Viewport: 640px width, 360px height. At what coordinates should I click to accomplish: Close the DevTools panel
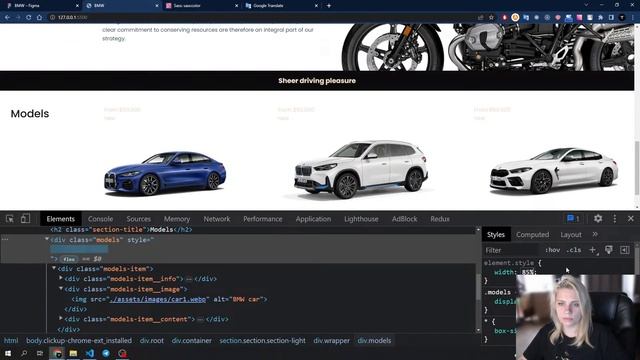[631, 219]
